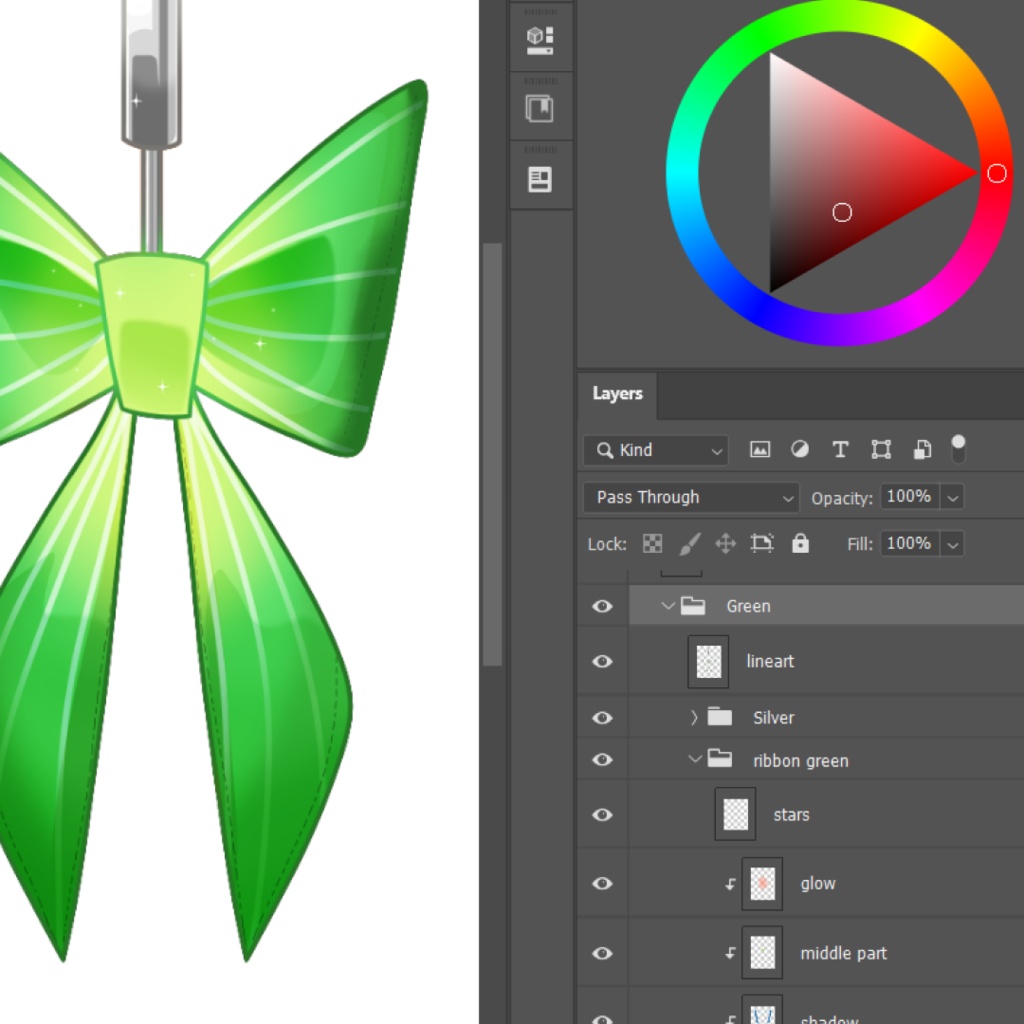The width and height of the screenshot is (1024, 1024).
Task: Select the 'glow' layer name
Action: (818, 884)
